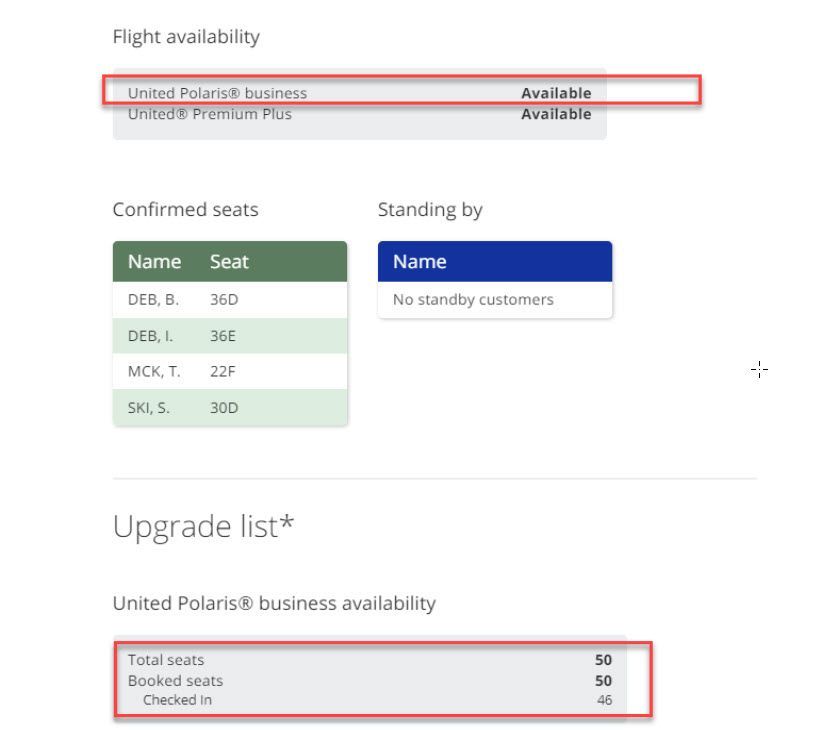The image size is (840, 730).
Task: Click the No standby customers message
Action: tap(473, 300)
